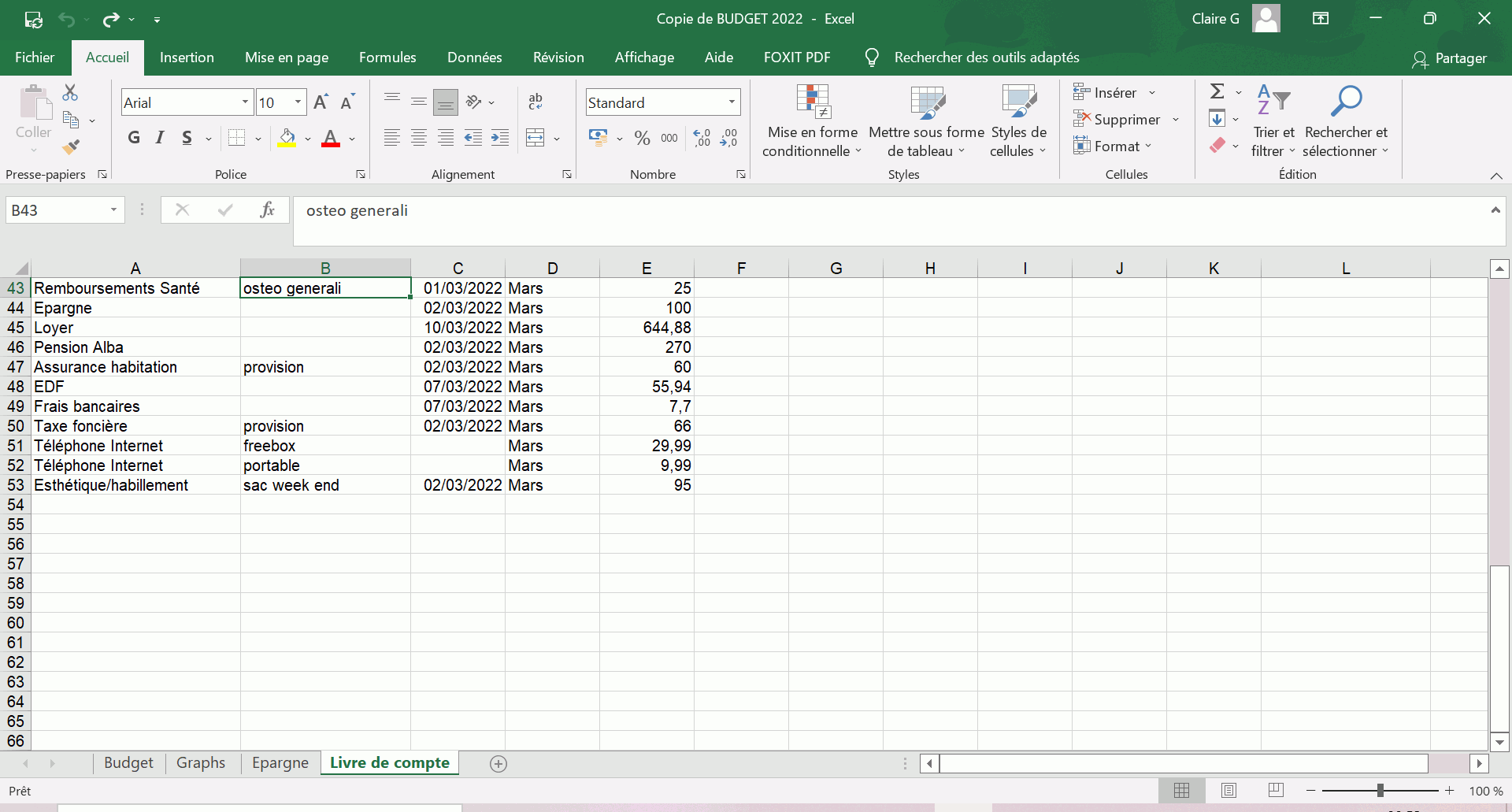Viewport: 1512px width, 812px height.
Task: Click the zoom slider handle
Action: coord(1380,790)
